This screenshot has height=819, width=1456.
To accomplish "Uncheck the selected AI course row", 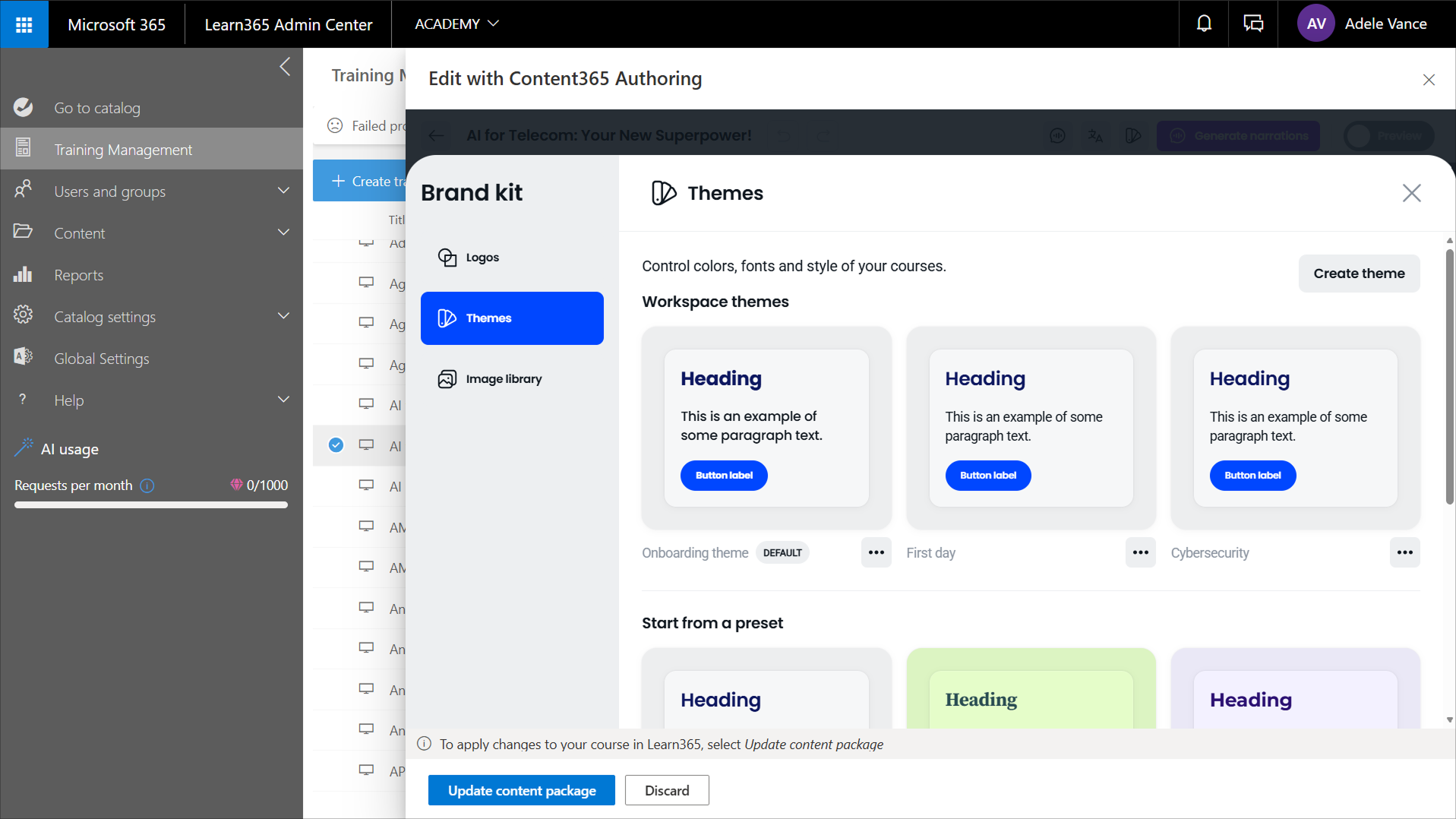I will pos(336,445).
